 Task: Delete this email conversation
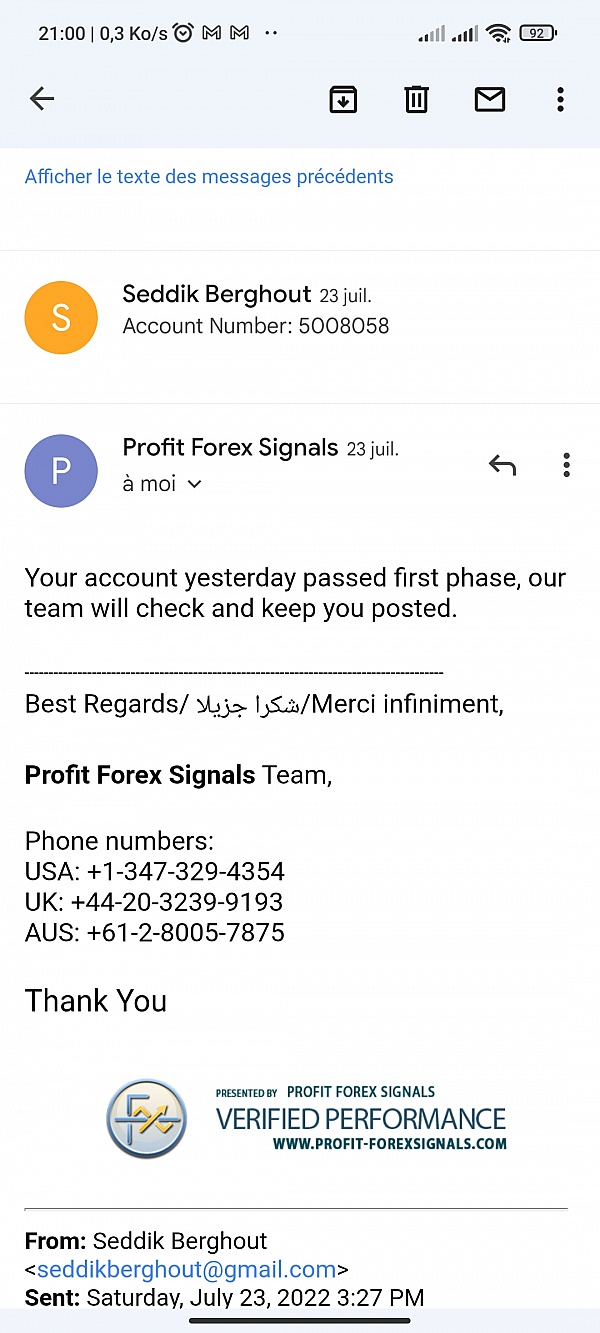[x=416, y=98]
